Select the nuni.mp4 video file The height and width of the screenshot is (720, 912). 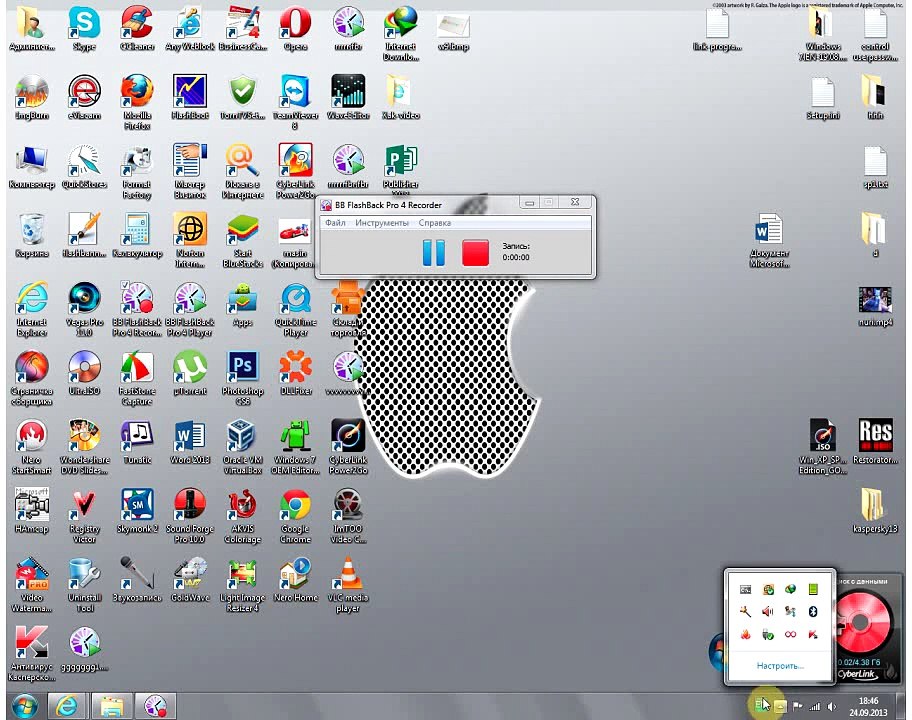coord(875,304)
